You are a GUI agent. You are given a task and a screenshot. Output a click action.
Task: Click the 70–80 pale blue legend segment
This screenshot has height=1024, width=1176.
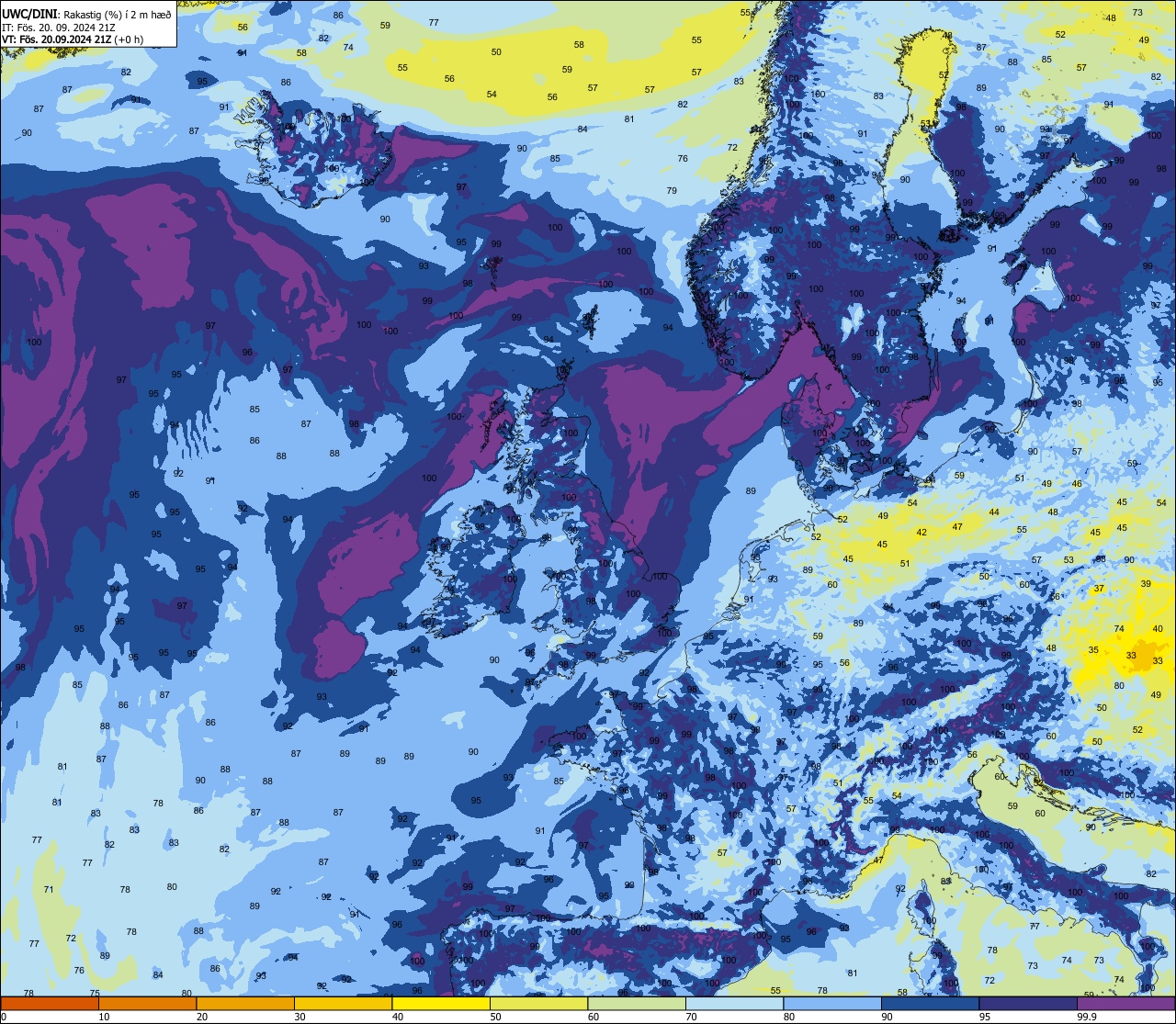click(x=734, y=1003)
